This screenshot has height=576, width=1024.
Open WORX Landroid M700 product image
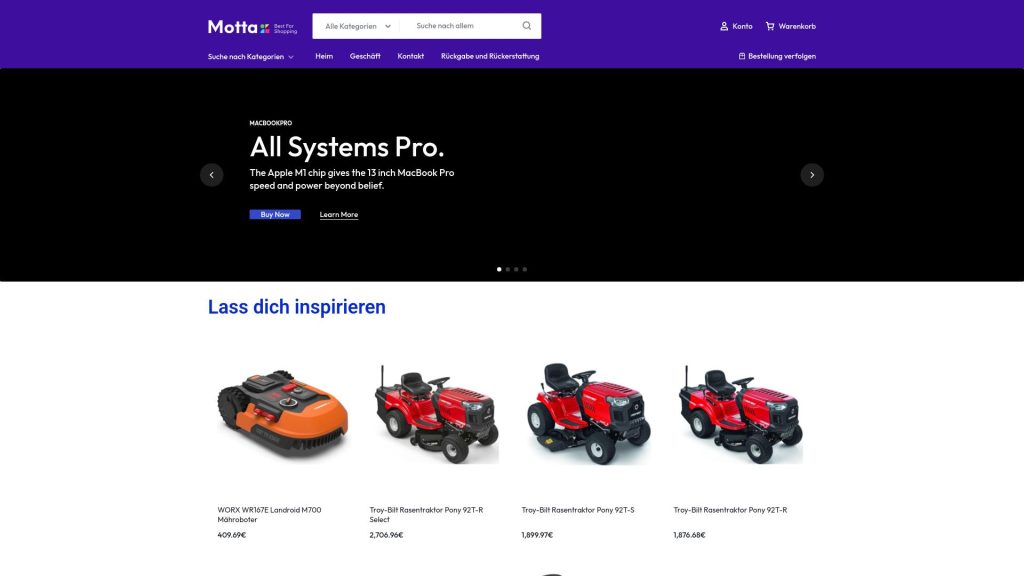[283, 413]
